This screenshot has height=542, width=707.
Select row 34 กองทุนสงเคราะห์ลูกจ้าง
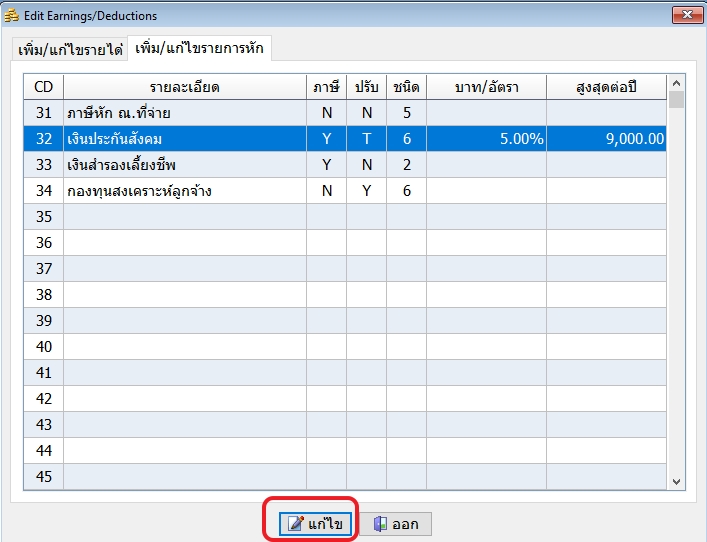click(184, 191)
